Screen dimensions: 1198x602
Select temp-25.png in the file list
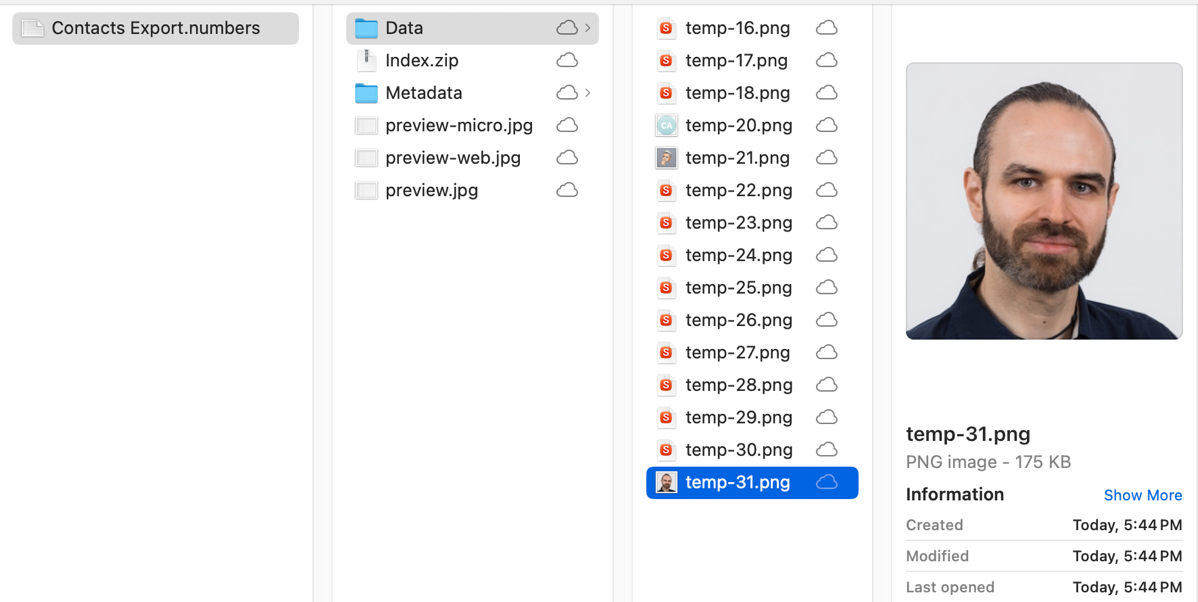pos(738,287)
